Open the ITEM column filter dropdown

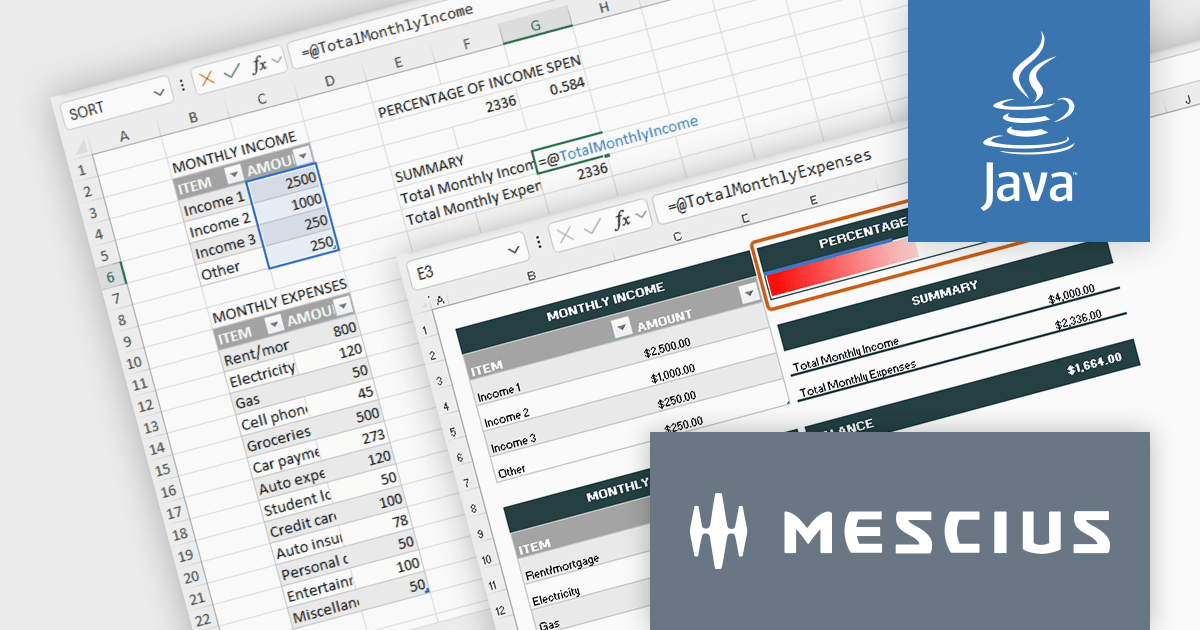(x=234, y=175)
